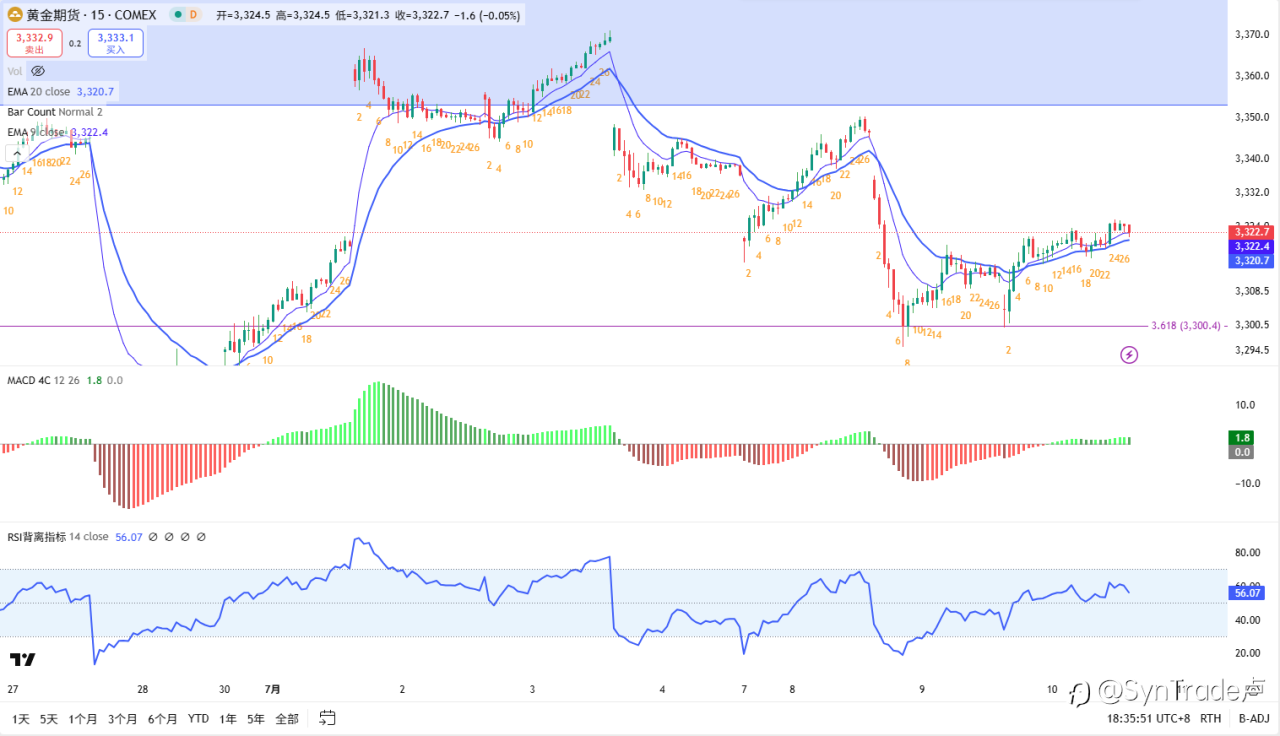Click the last RSI divergence circle icon
The width and height of the screenshot is (1280, 736).
pos(201,537)
